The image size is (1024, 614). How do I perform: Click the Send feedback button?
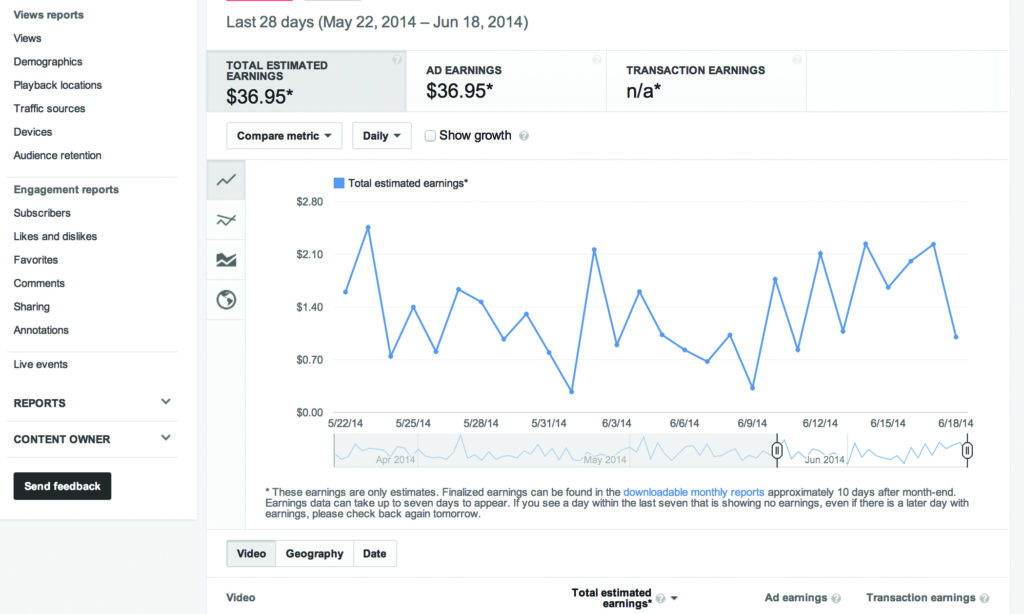(62, 486)
